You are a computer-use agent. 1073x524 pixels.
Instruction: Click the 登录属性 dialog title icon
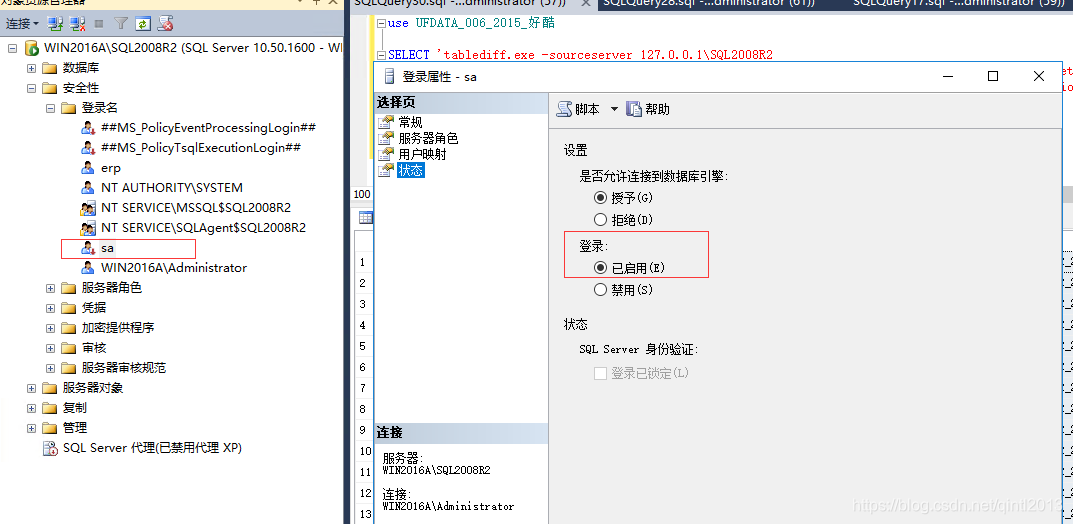pyautogui.click(x=389, y=77)
